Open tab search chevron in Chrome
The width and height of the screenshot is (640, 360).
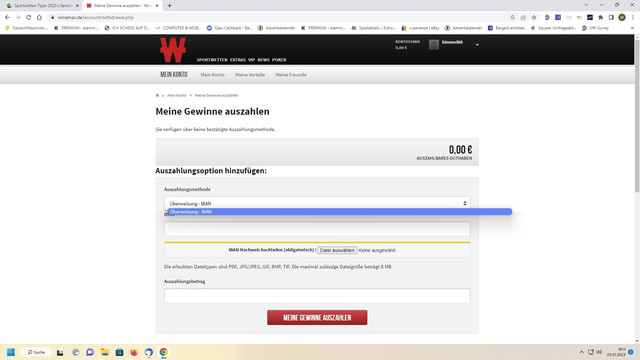click(x=586, y=5)
